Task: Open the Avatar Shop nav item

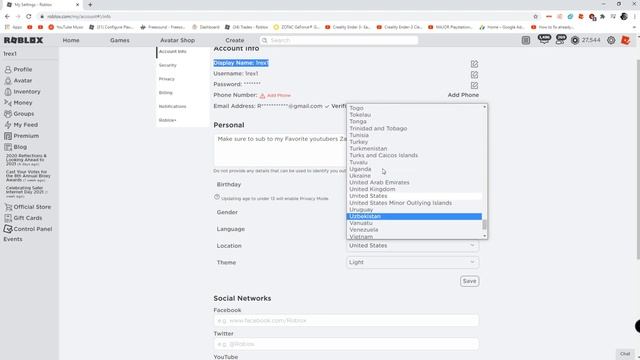Action: [x=178, y=40]
